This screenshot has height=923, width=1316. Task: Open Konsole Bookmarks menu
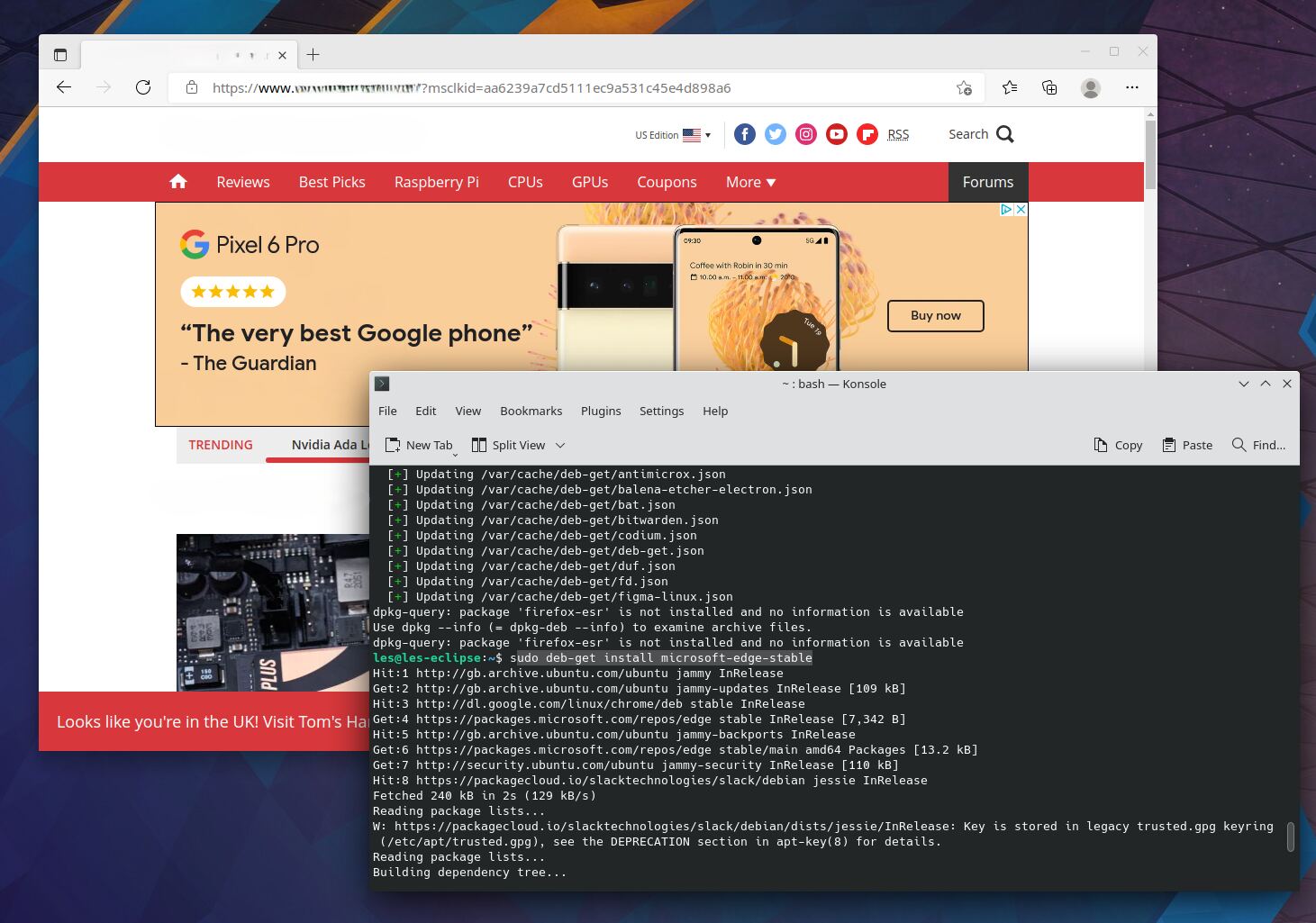point(531,411)
